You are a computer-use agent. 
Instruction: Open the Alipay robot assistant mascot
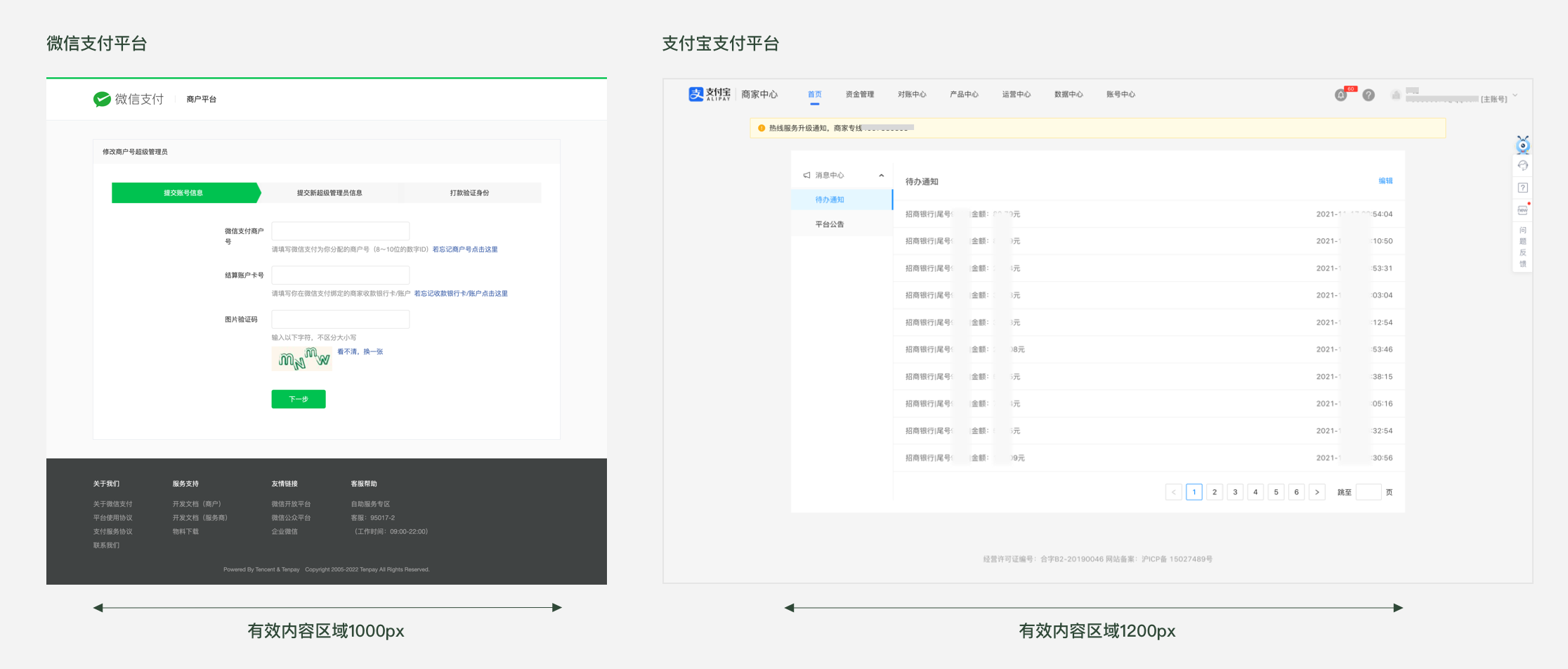tap(1522, 145)
